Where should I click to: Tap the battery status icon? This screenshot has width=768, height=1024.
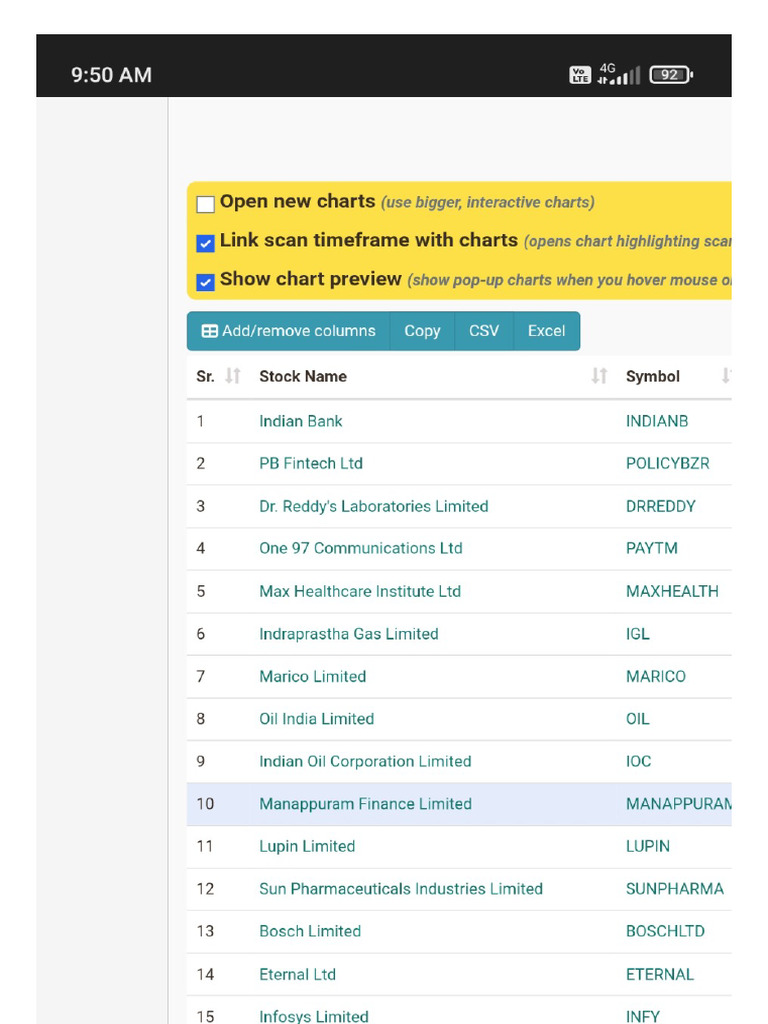[671, 75]
